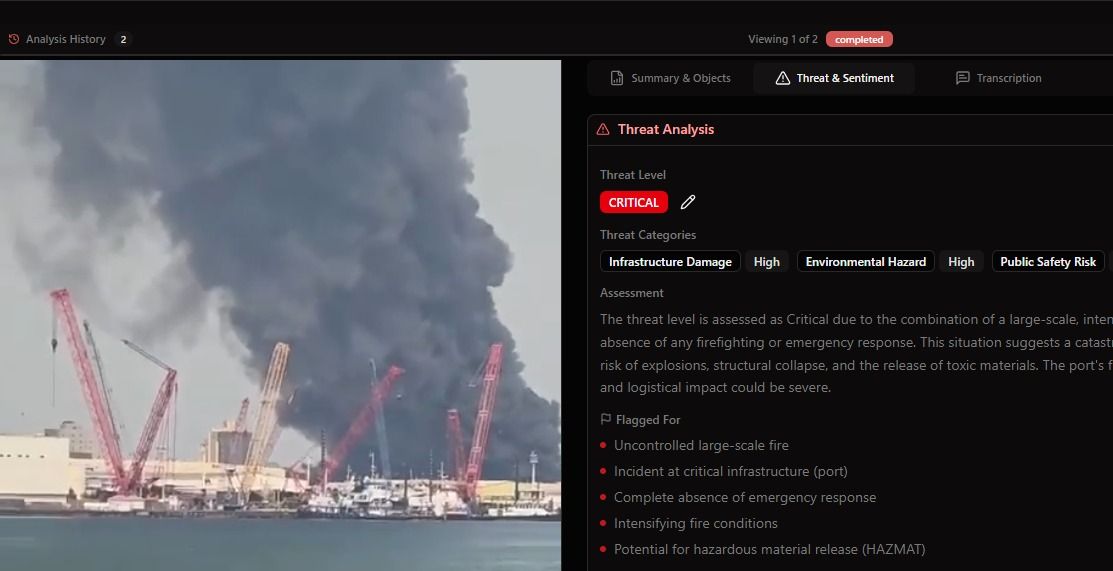Click the High tag beside Environmental Hazard
This screenshot has height=571, width=1113.
click(x=961, y=261)
